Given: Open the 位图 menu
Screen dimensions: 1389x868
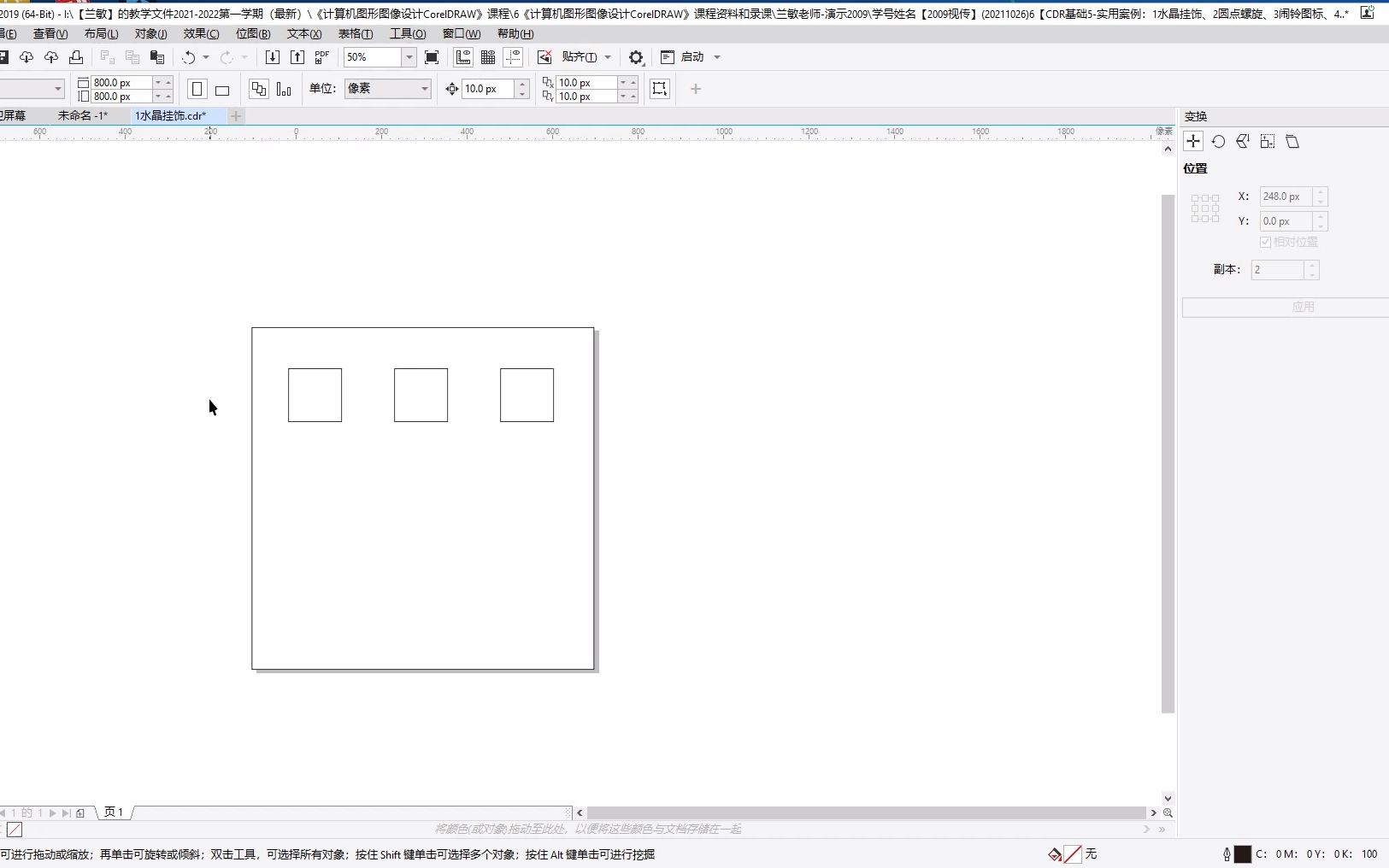Looking at the screenshot, I should click(253, 33).
